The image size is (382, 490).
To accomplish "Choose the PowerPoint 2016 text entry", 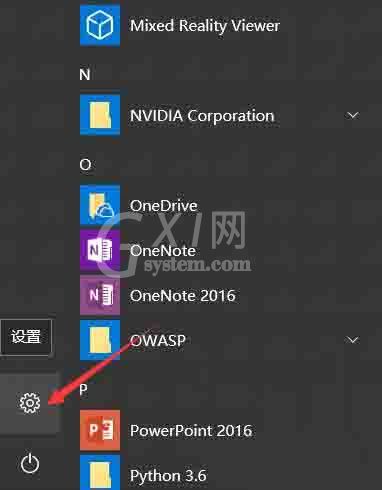I will [191, 431].
